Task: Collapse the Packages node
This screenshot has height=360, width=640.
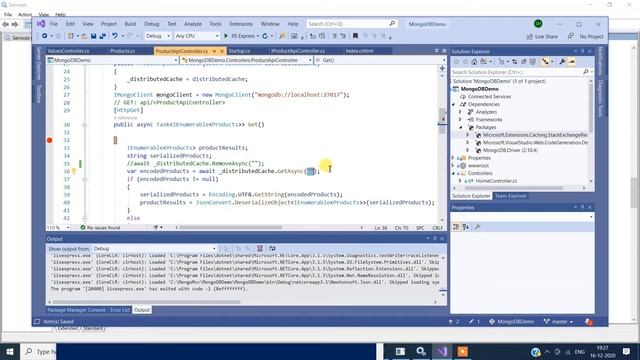Action: pos(460,127)
